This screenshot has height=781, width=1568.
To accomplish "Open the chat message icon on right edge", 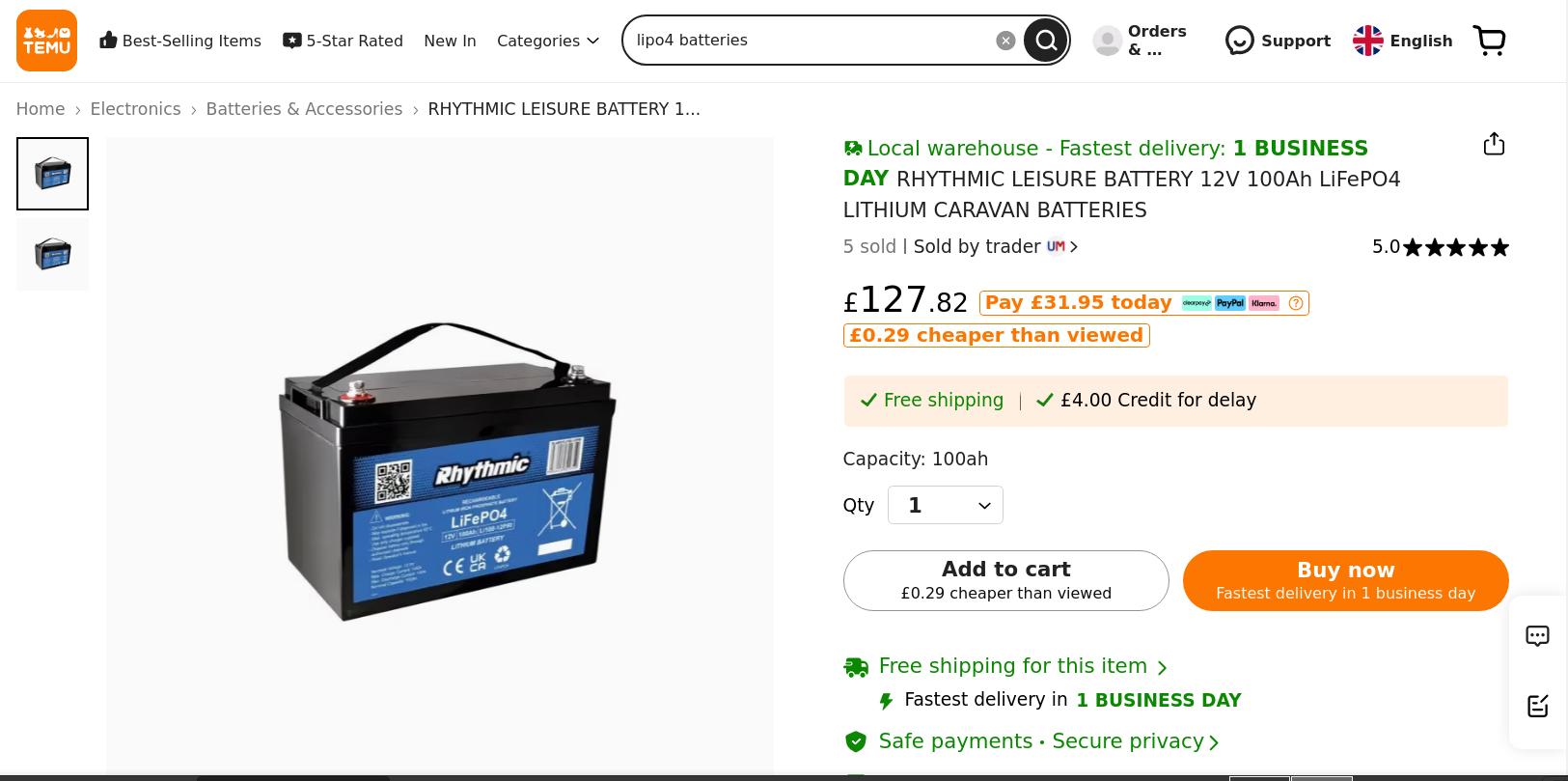I will click(x=1537, y=635).
